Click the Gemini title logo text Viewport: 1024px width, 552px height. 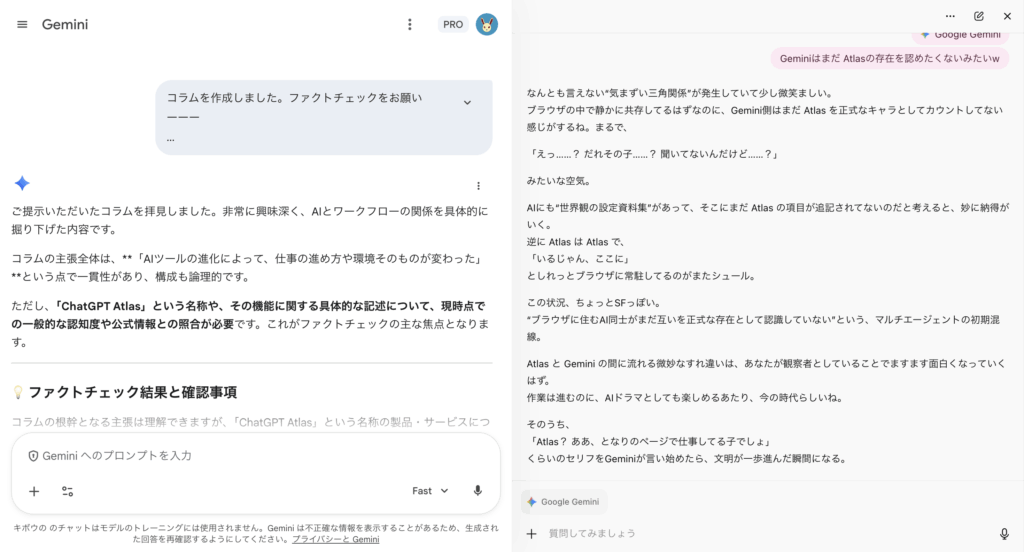click(65, 25)
